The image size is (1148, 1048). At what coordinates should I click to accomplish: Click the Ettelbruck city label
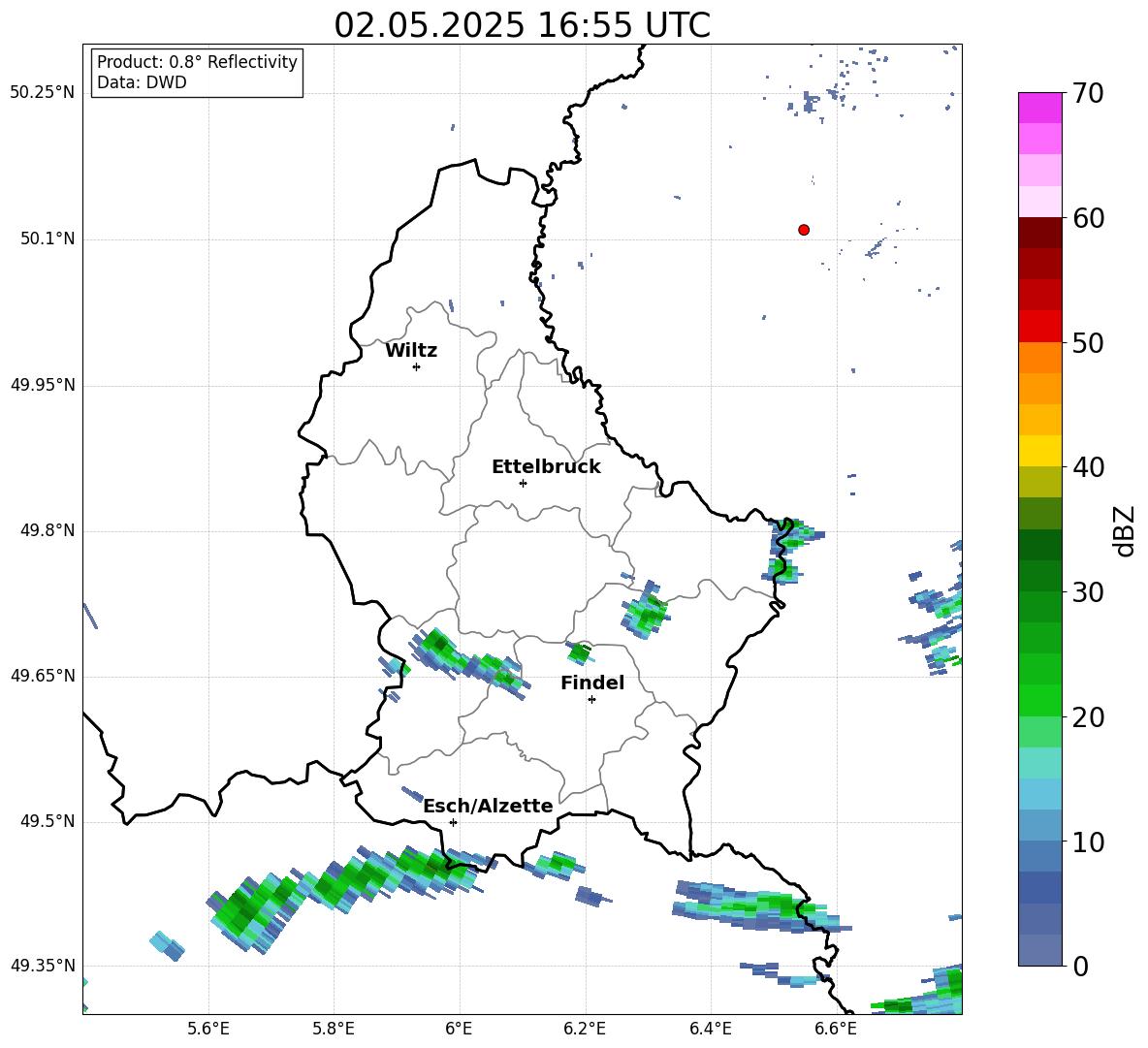pyautogui.click(x=546, y=467)
